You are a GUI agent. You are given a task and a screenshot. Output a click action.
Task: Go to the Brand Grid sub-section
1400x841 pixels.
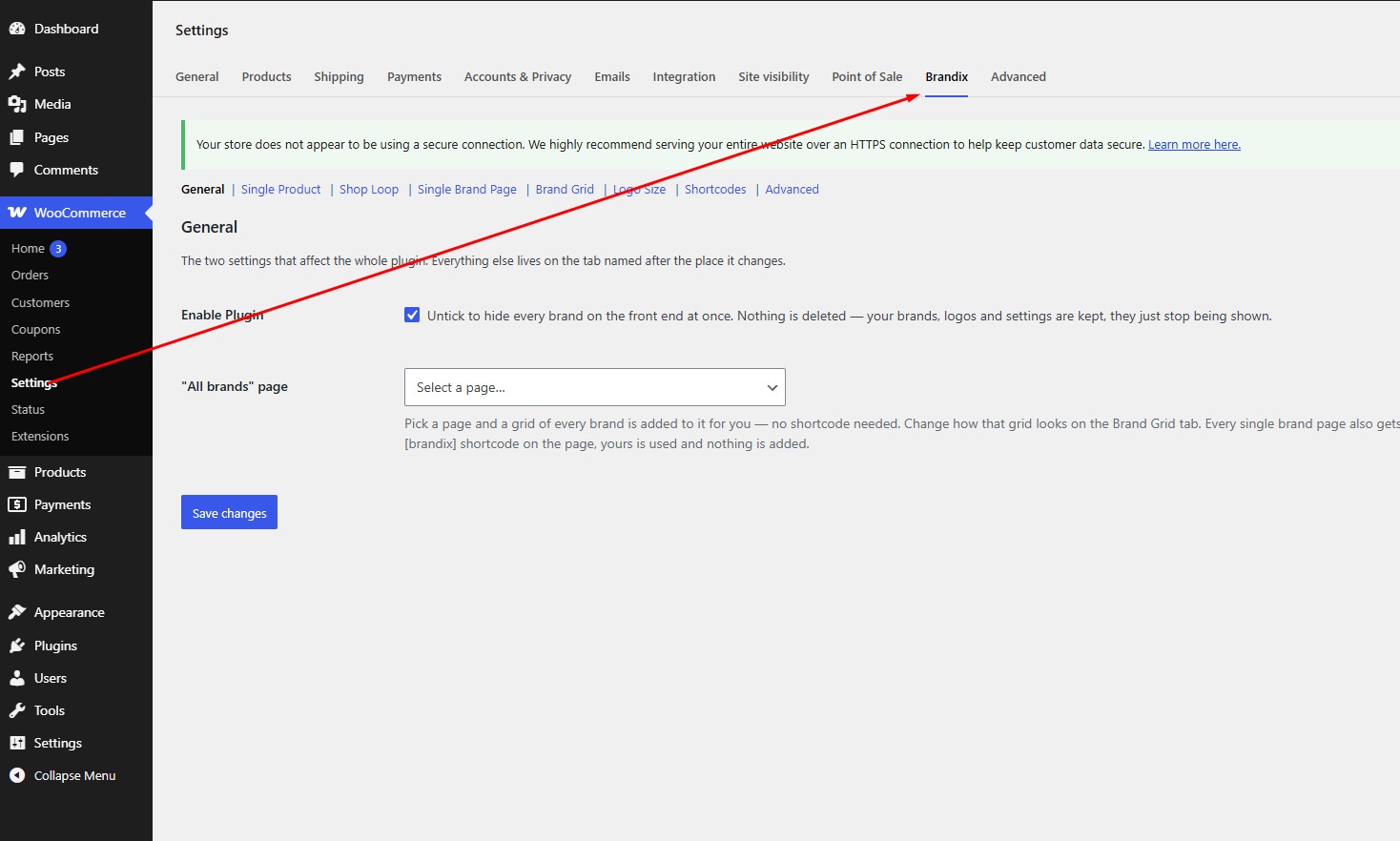[x=565, y=189]
